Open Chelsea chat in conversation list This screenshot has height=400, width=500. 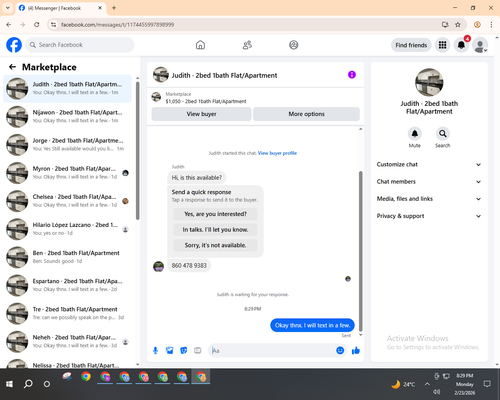[67, 201]
